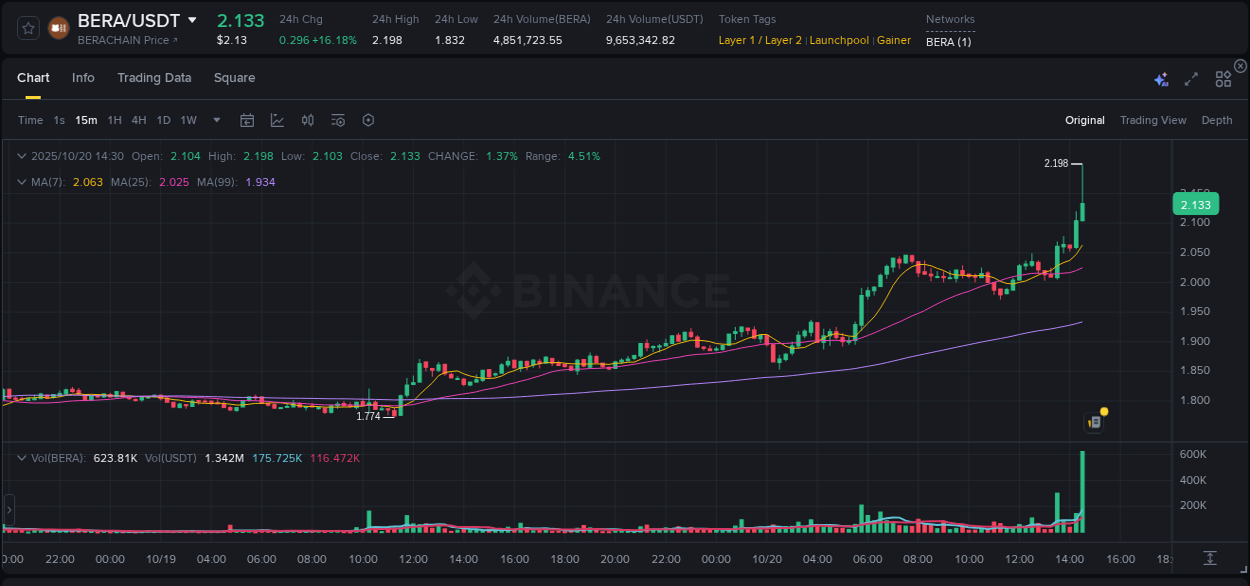1250x586 pixels.
Task: Expand the chart to fullscreen
Action: pos(1190,78)
